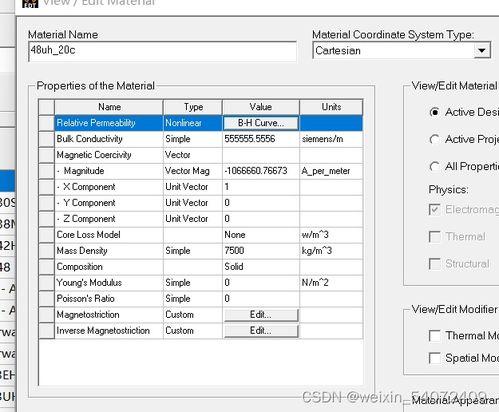Viewport: 499px width, 412px height.
Task: Expand Material Coordinate System Type dropdown
Action: pos(482,51)
